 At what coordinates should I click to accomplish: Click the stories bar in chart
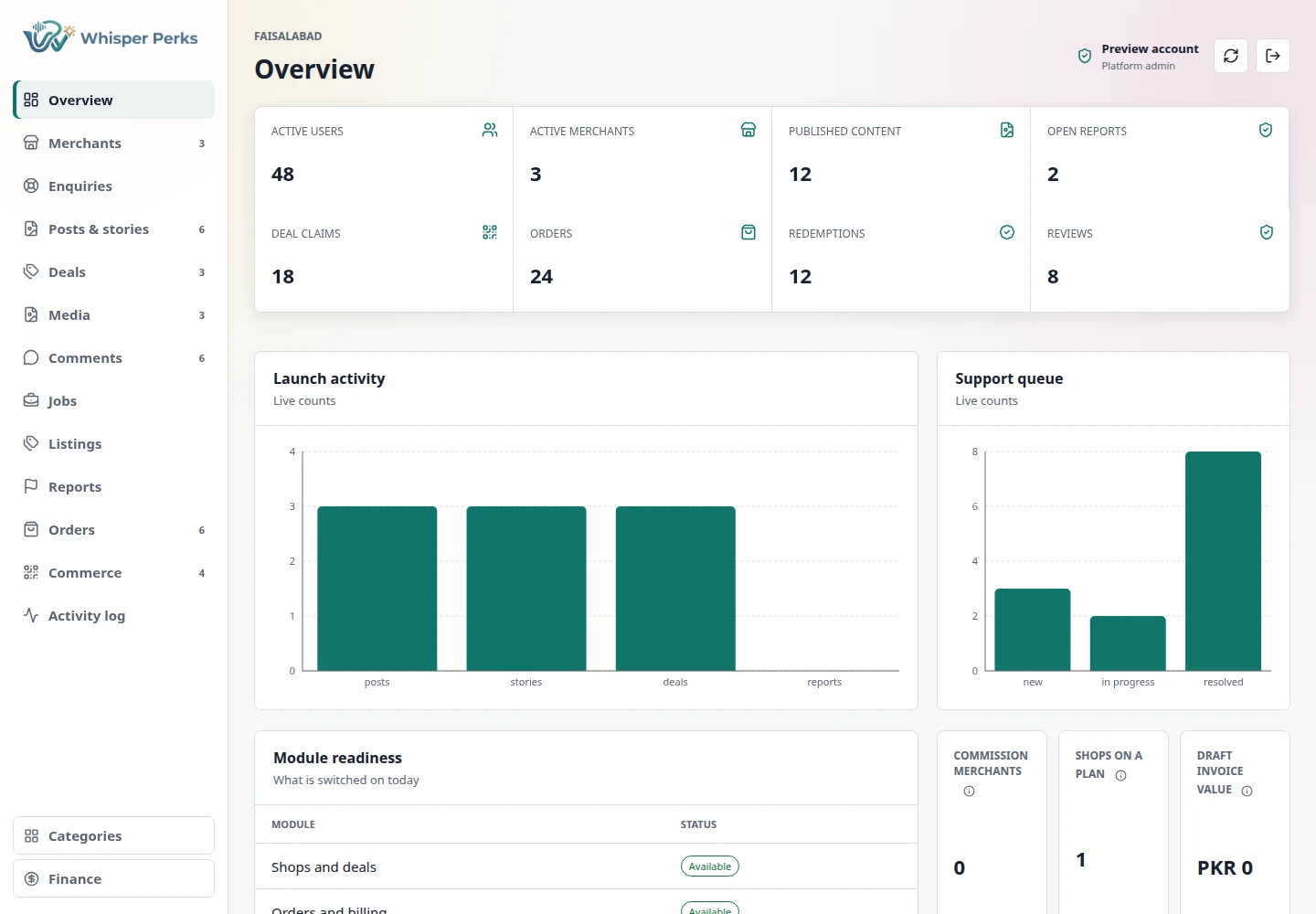pyautogui.click(x=526, y=589)
